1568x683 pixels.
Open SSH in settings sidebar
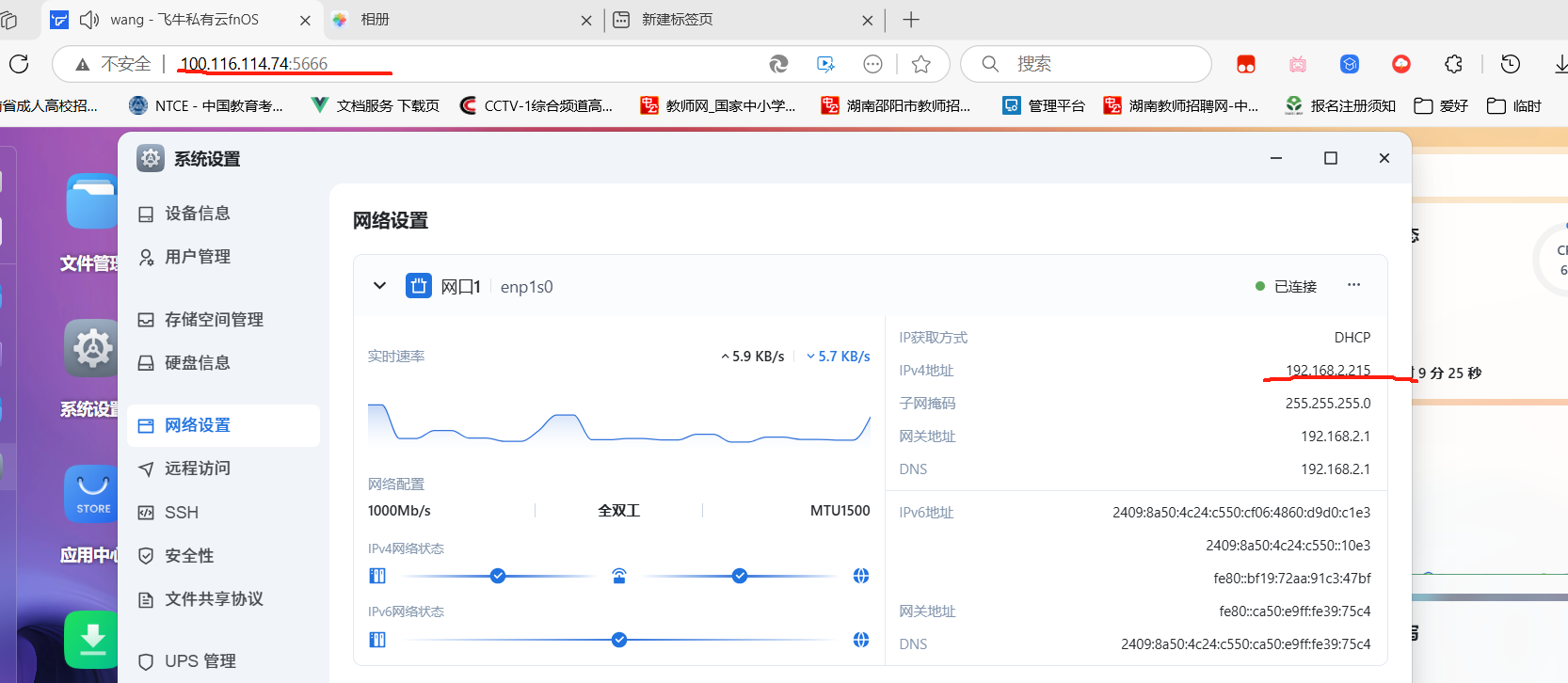coord(223,513)
